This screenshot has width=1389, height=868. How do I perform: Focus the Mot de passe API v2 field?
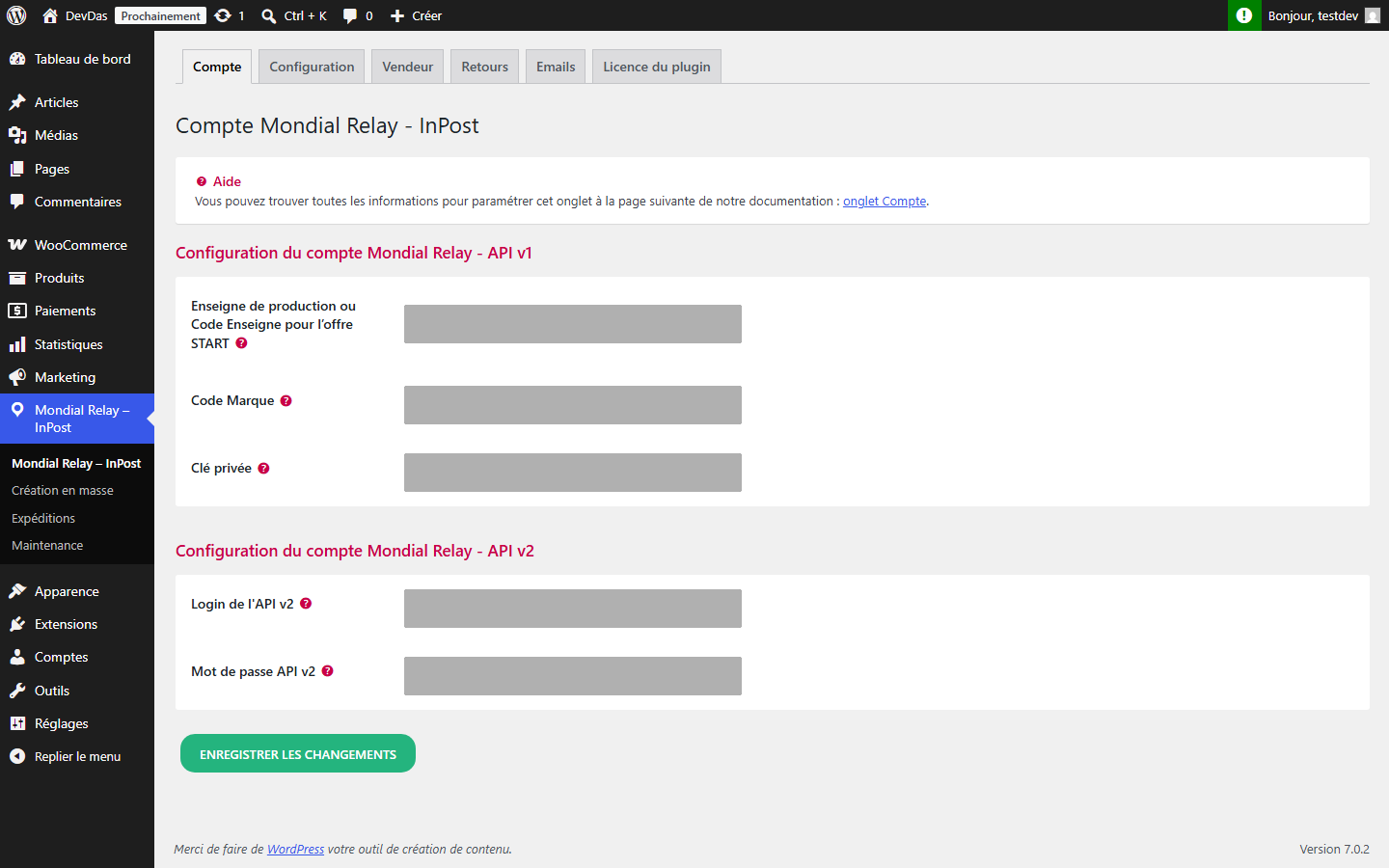573,676
